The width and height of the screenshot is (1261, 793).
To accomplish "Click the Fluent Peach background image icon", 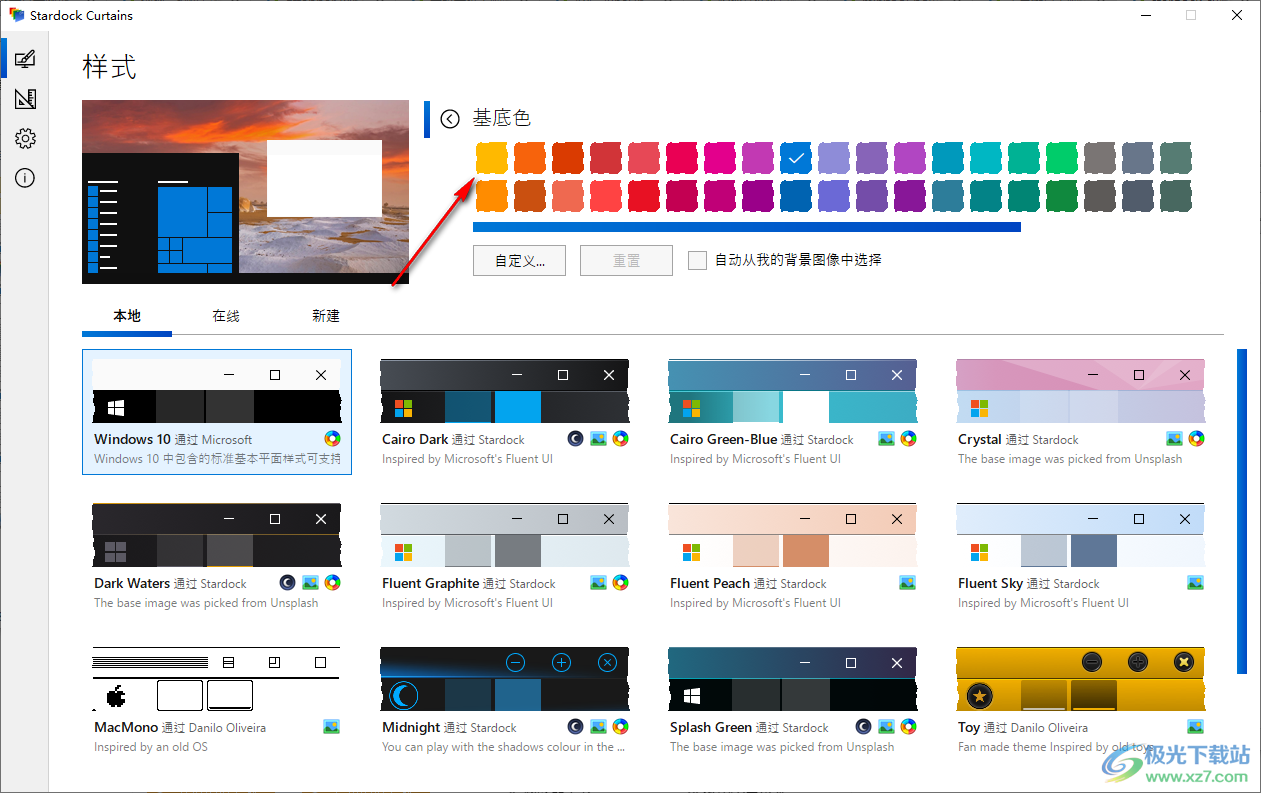I will click(908, 582).
